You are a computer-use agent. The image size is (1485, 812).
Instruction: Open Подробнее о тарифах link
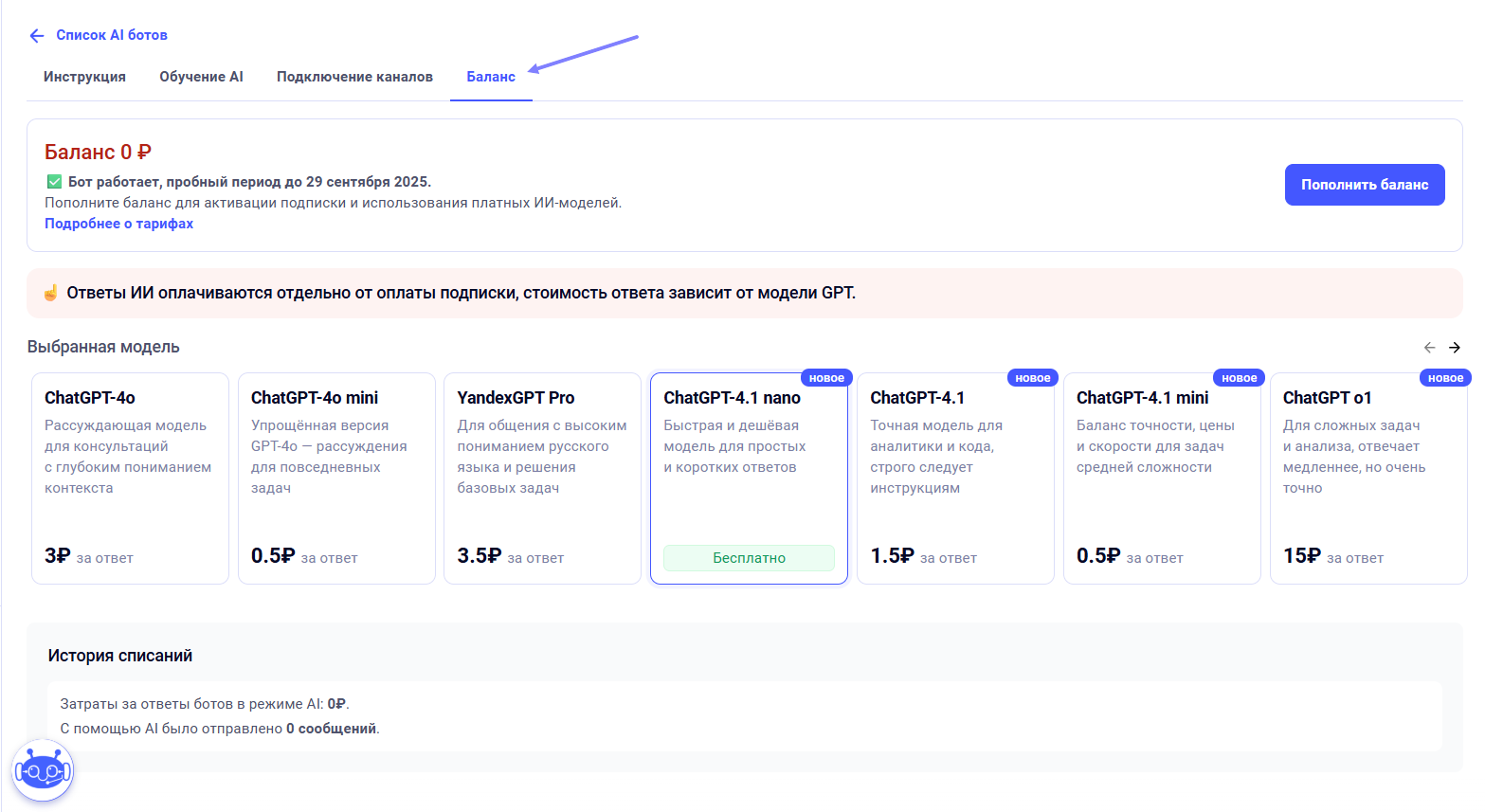coord(118,224)
